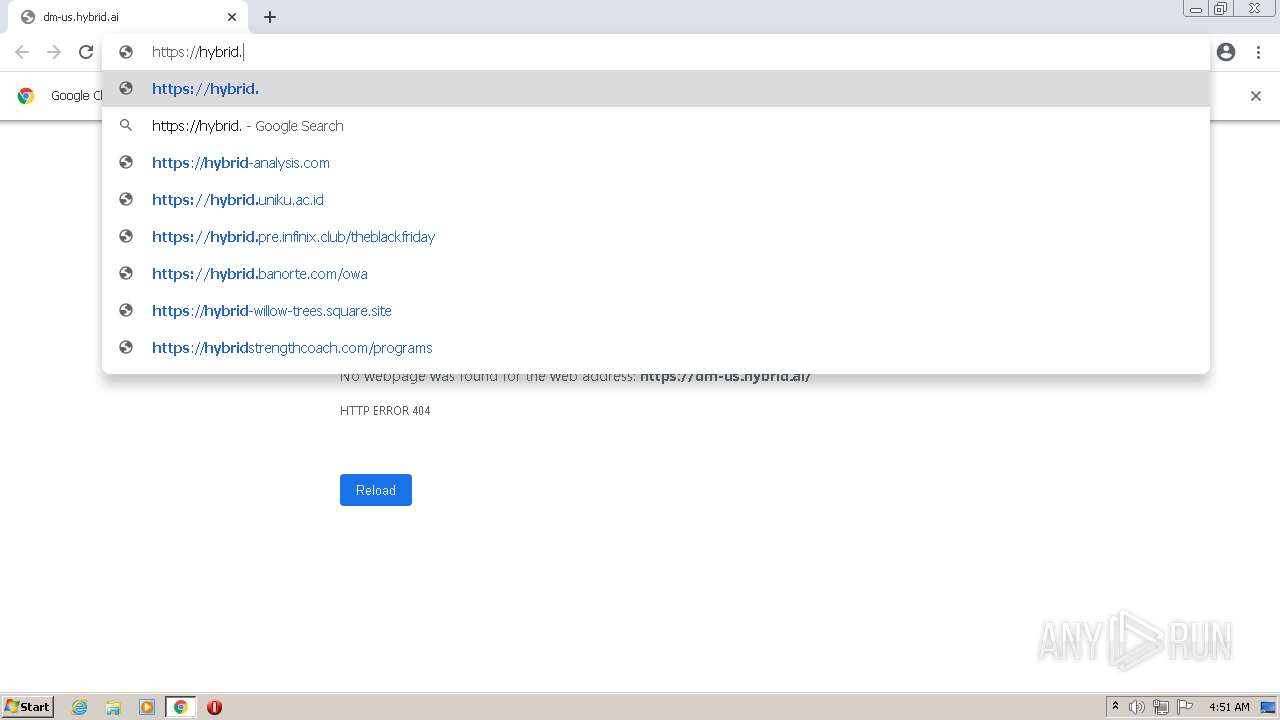Click globe icon beside hybrid.pre.infinix.club suggestion
This screenshot has height=720, width=1280.
click(126, 237)
